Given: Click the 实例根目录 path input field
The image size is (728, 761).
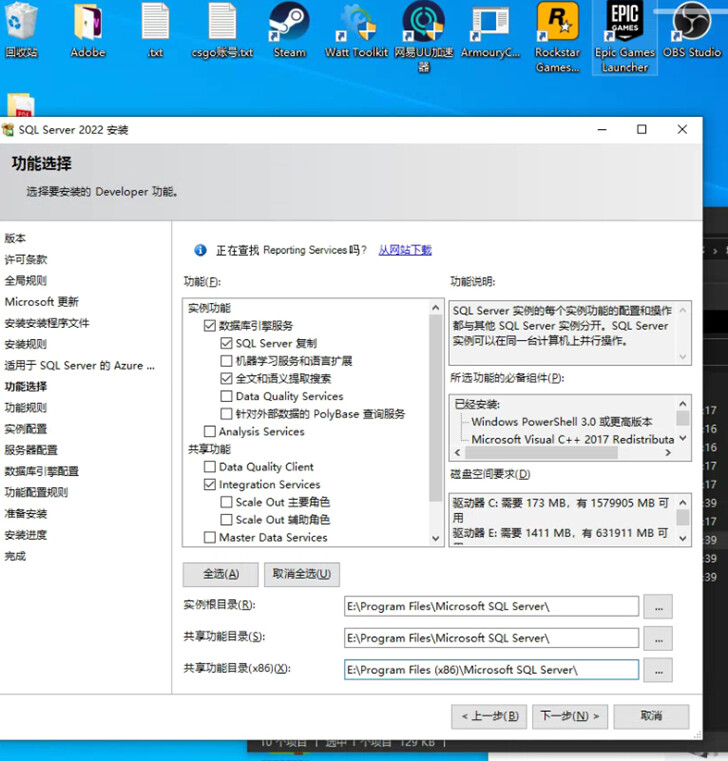Looking at the screenshot, I should point(491,607).
